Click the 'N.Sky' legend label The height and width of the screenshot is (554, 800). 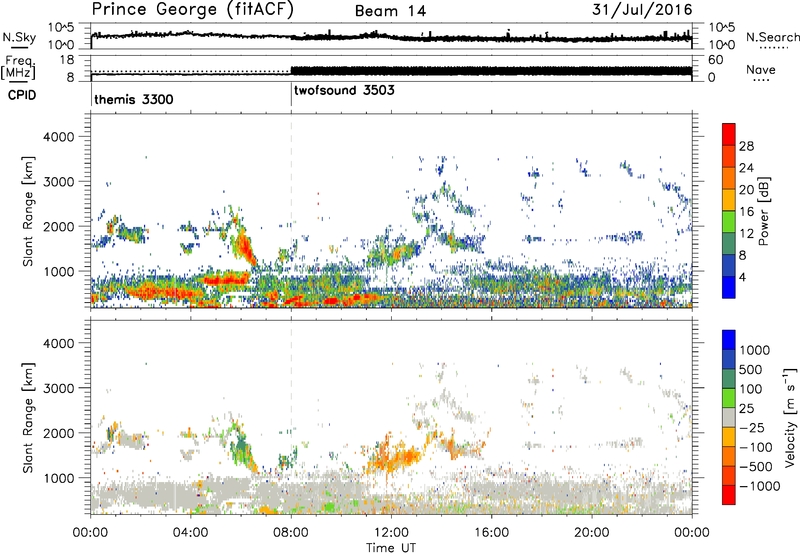point(19,37)
